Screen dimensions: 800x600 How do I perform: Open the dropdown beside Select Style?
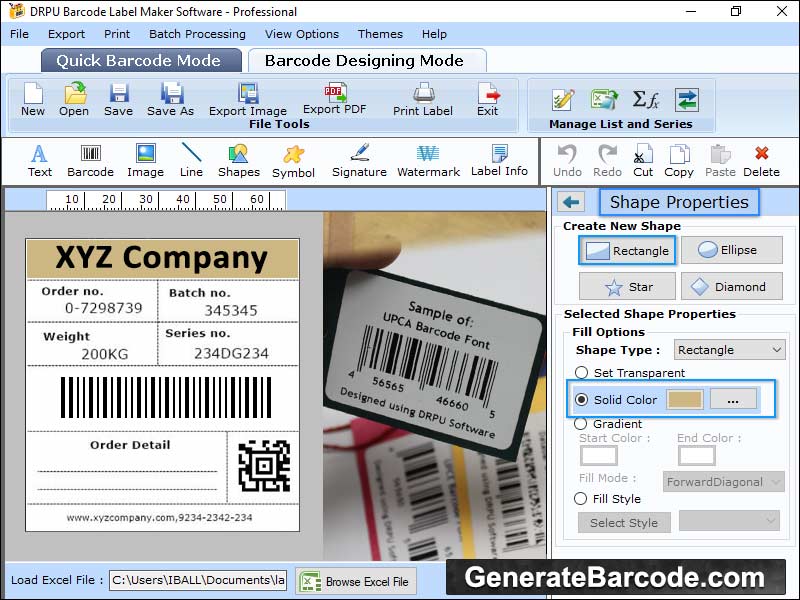(x=729, y=521)
